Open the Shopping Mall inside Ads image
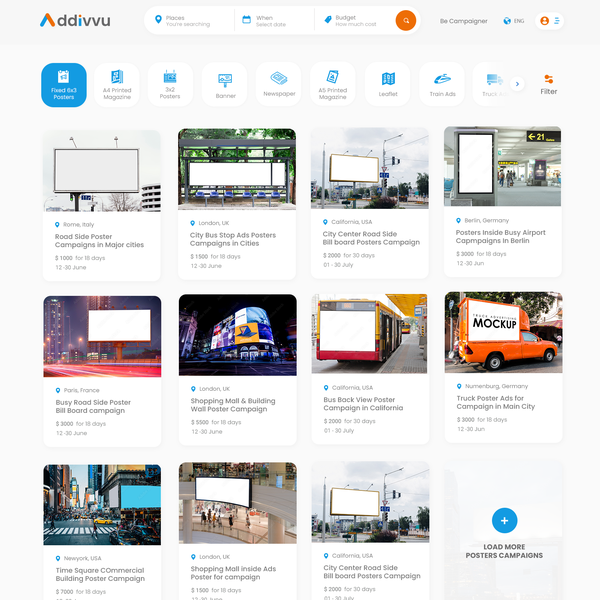Viewport: 600px width, 600px height. pyautogui.click(x=238, y=503)
